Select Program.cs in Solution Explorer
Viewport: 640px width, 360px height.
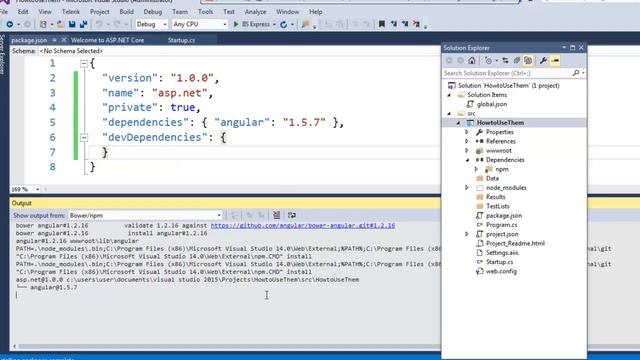coord(502,225)
